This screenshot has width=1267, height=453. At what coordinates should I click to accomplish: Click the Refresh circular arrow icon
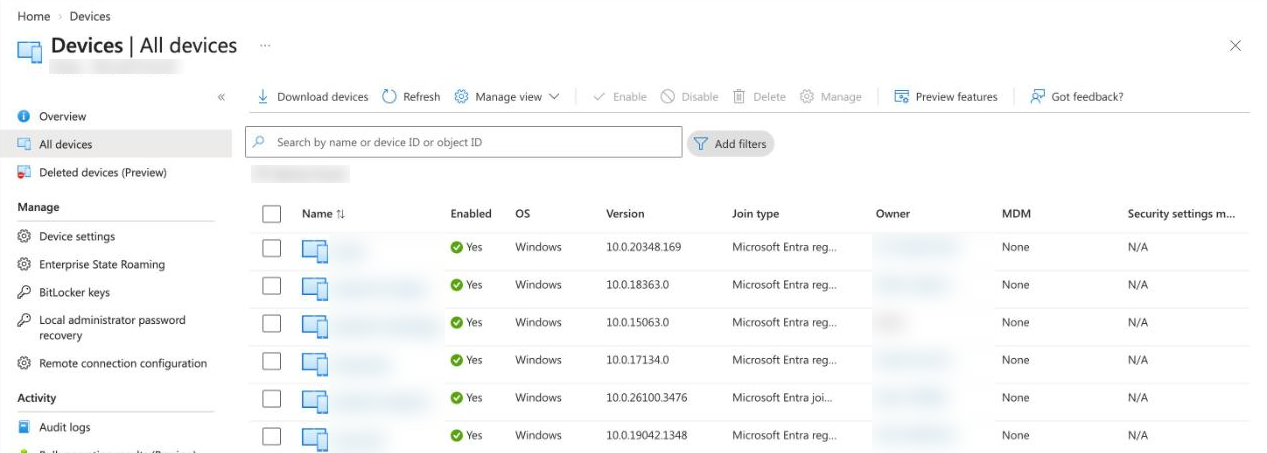pos(390,97)
